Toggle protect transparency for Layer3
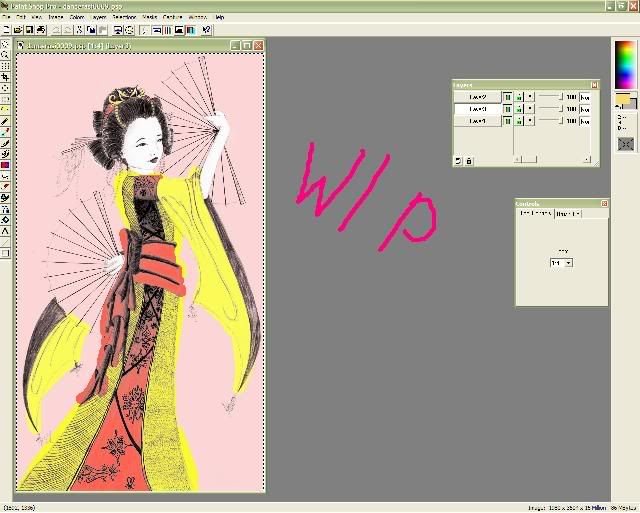Image resolution: width=640 pixels, height=513 pixels. click(519, 109)
